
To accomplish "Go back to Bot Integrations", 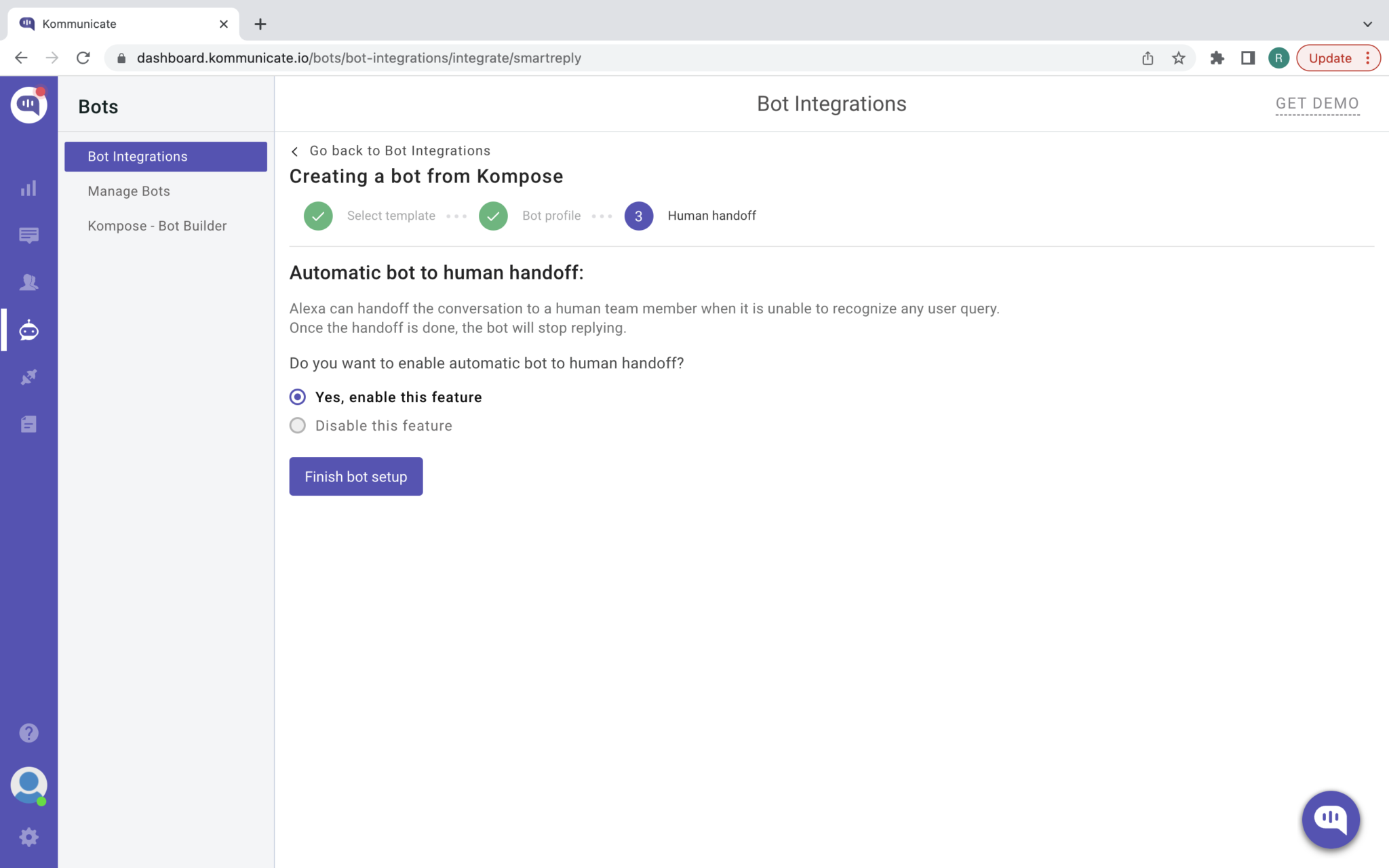I will click(x=399, y=151).
